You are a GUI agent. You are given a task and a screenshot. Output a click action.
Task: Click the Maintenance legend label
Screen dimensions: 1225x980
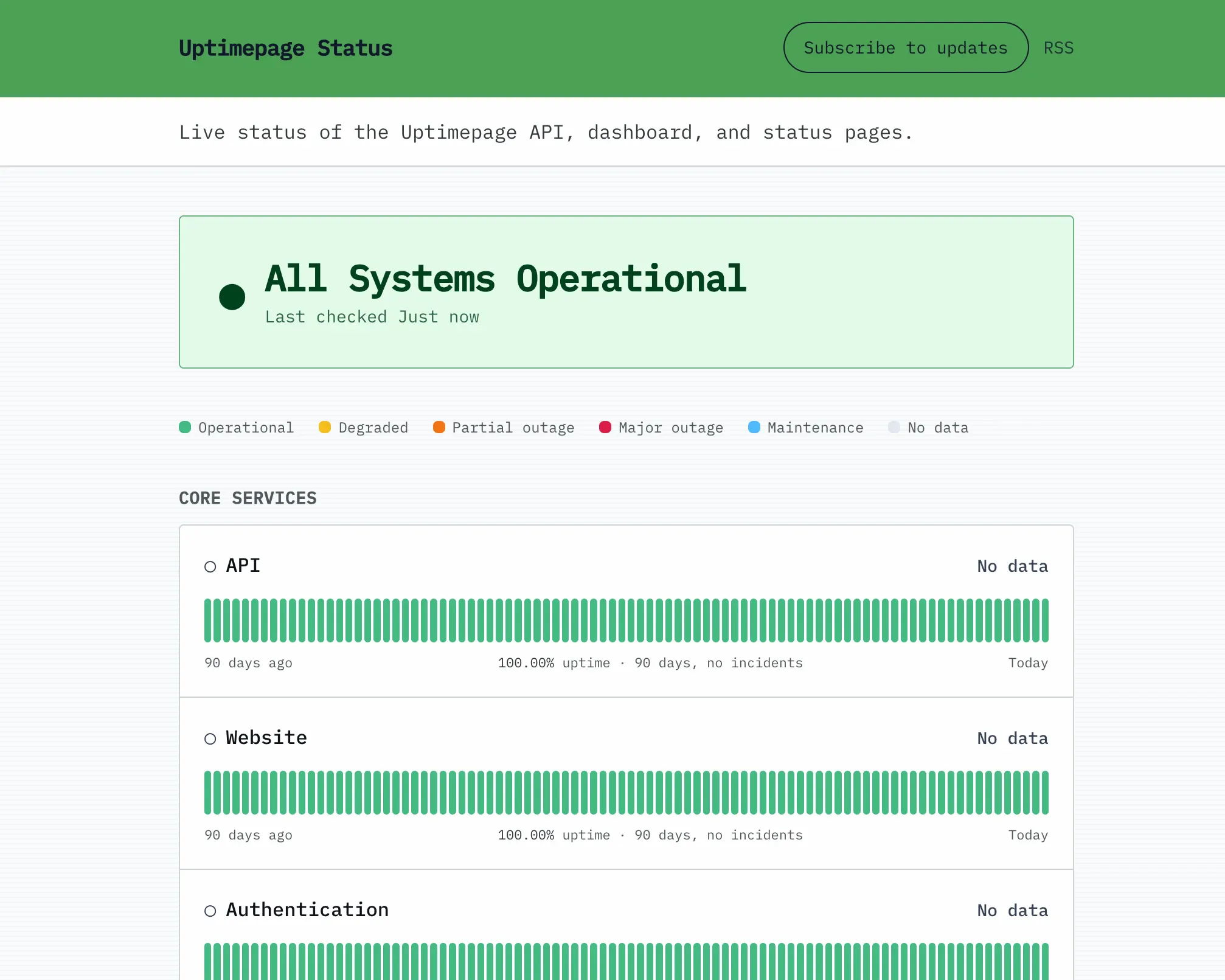(x=815, y=428)
